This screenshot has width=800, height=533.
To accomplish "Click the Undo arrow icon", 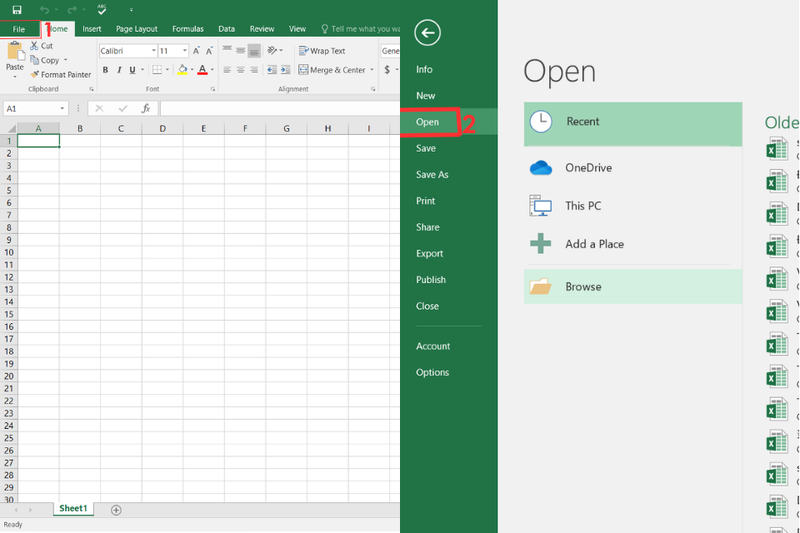I will pos(44,10).
